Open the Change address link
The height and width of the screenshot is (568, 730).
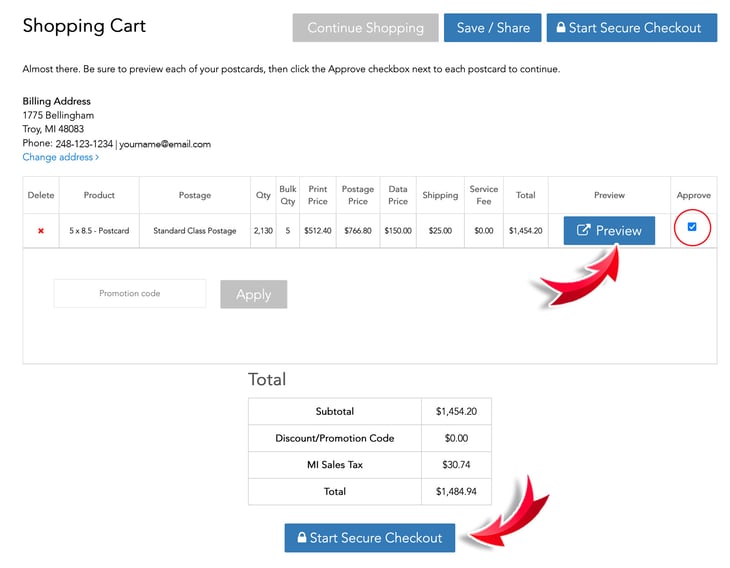pos(57,158)
